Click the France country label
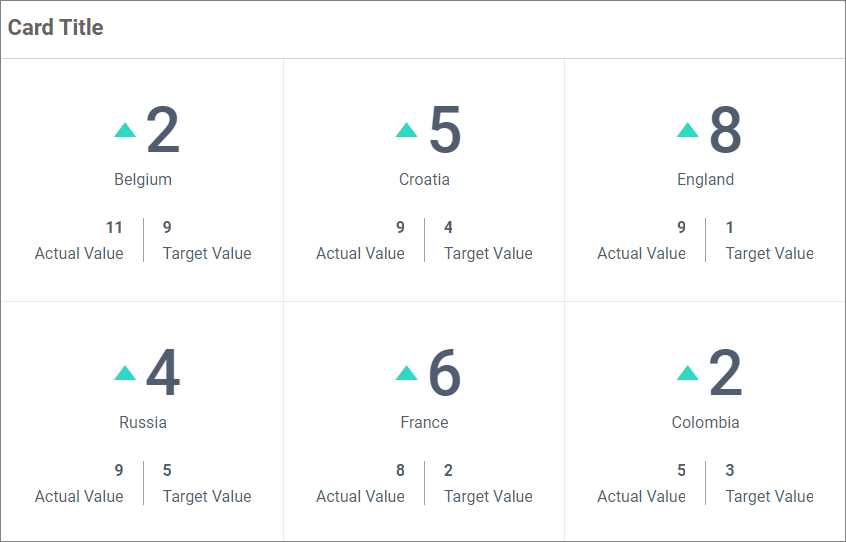 [x=424, y=422]
